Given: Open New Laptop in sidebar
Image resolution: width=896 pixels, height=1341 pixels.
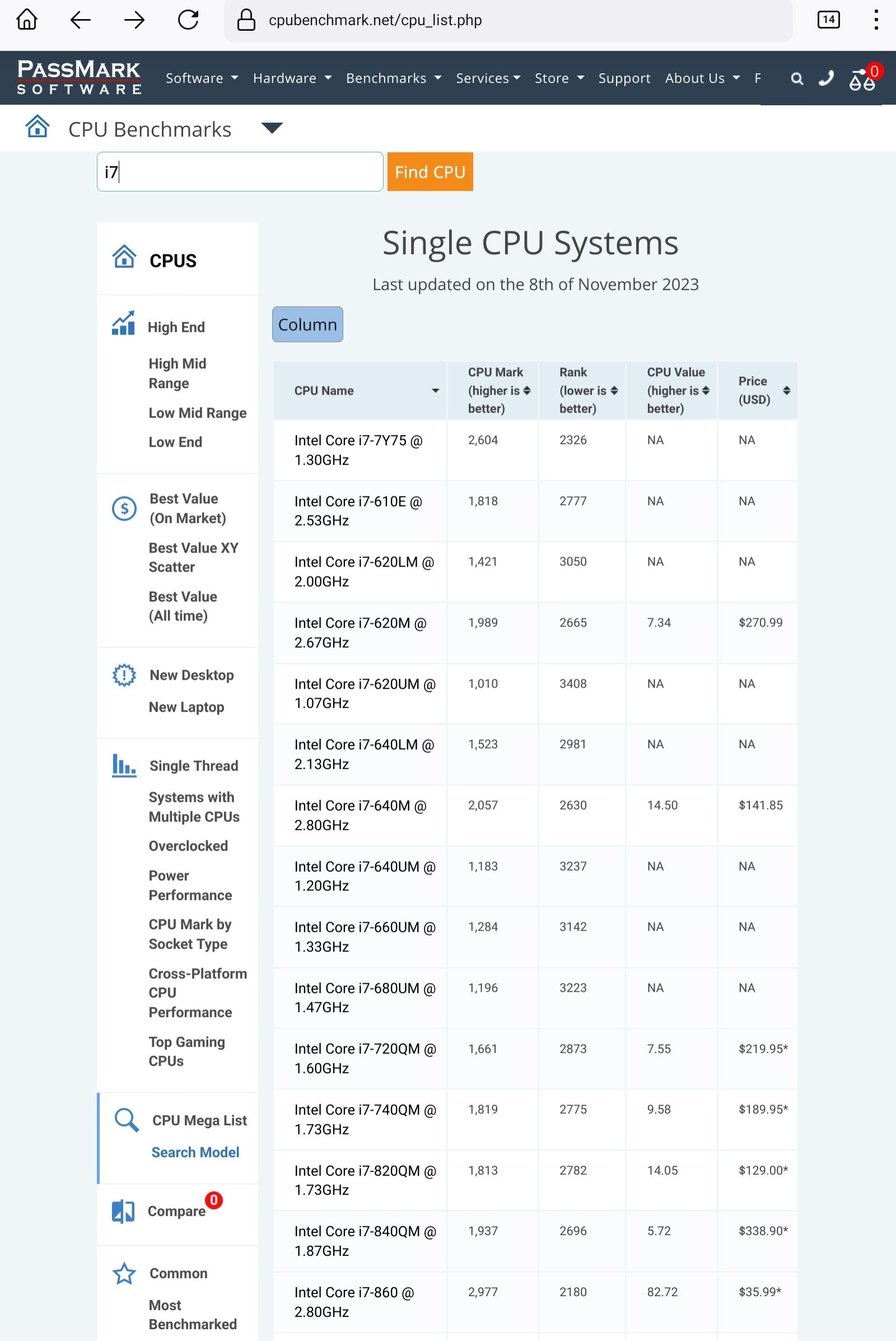Looking at the screenshot, I should point(186,707).
